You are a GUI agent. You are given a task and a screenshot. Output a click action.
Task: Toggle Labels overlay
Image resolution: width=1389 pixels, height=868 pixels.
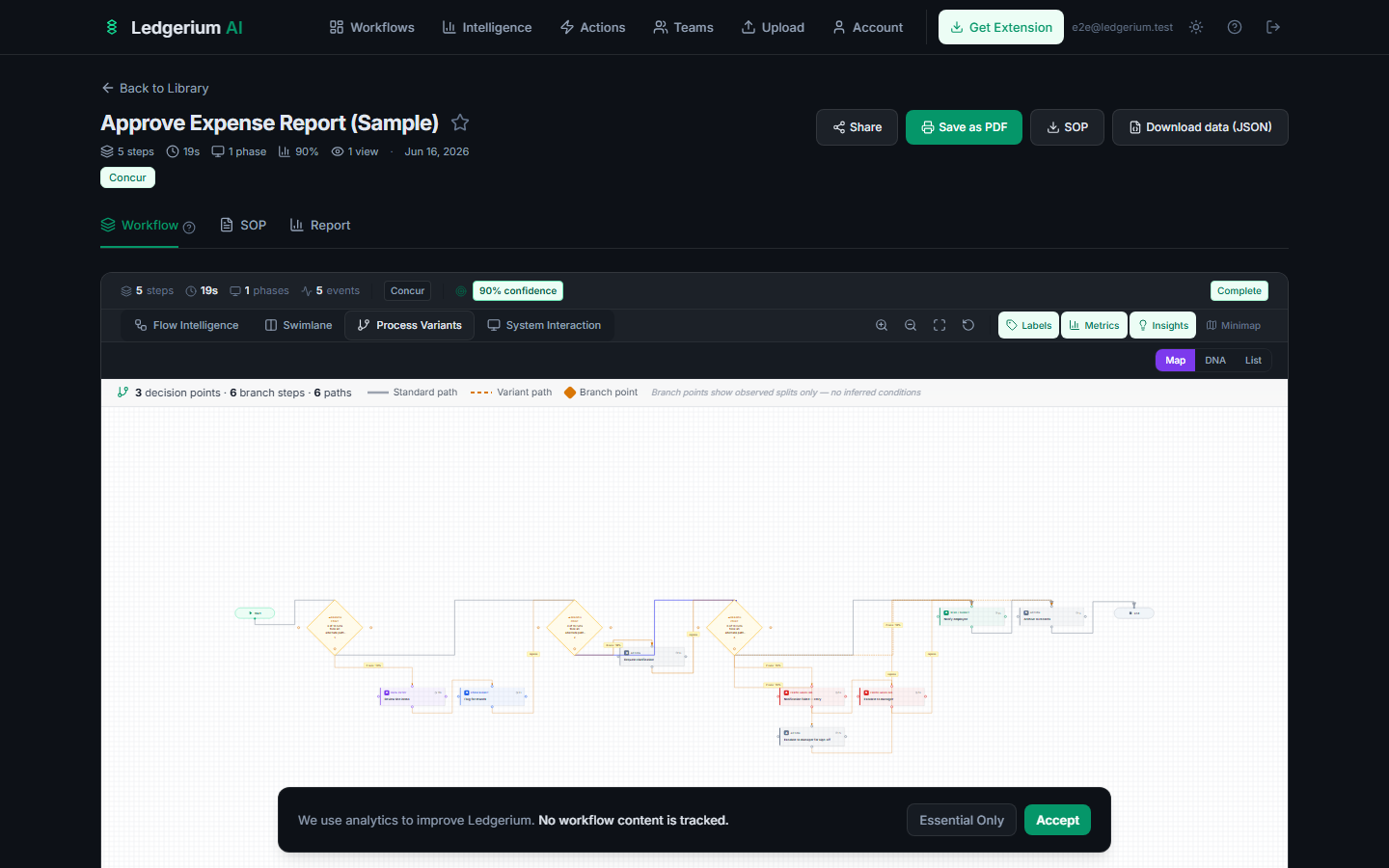coord(1028,325)
